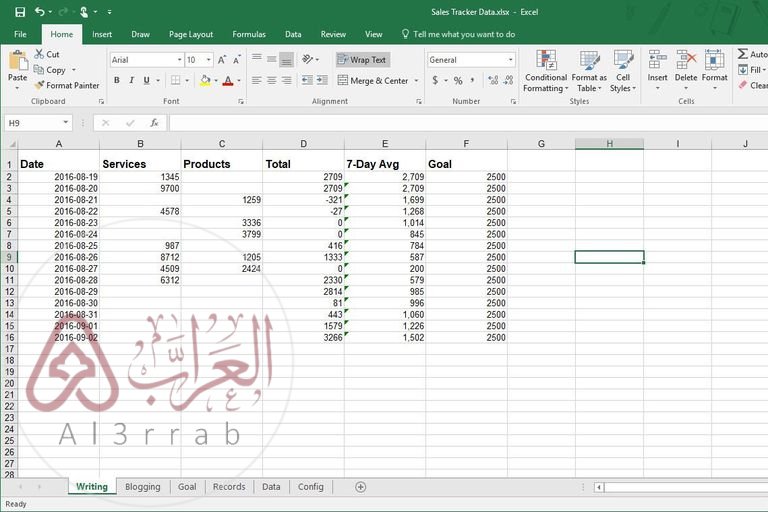Click the Format as Table icon
The height and width of the screenshot is (512, 768).
pos(589,70)
